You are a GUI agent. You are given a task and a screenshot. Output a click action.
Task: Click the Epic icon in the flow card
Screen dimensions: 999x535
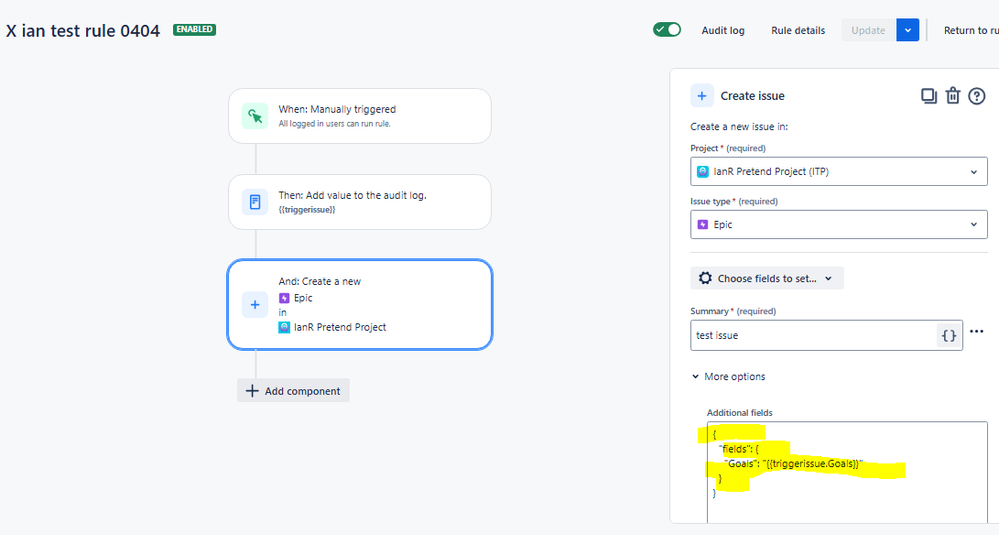[x=284, y=297]
